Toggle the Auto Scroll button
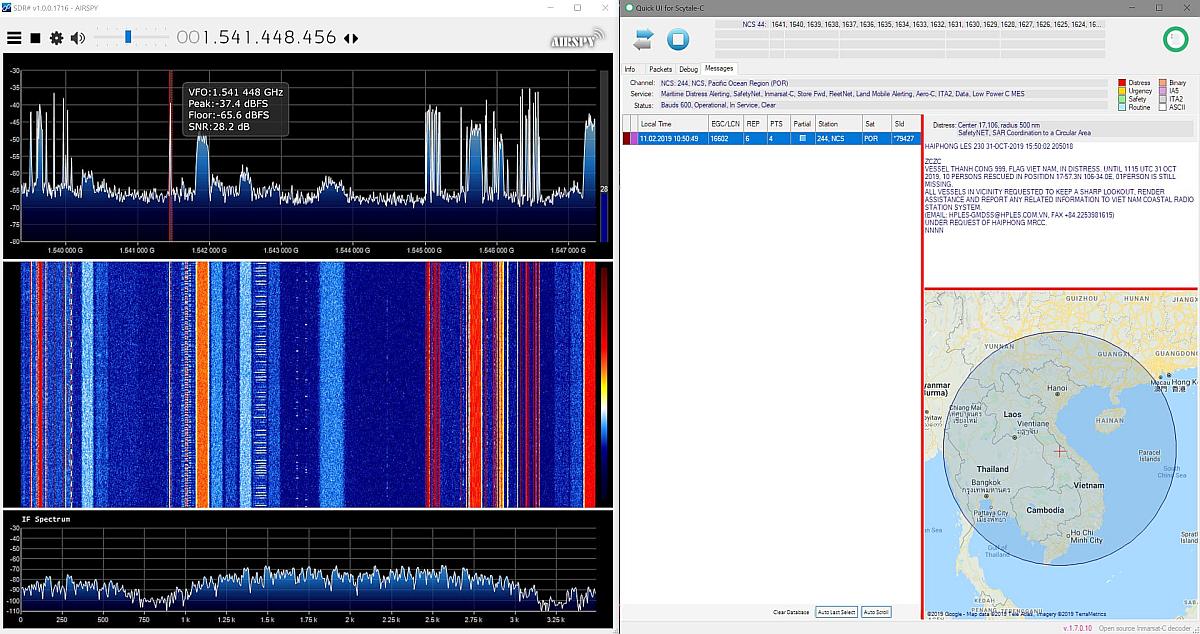 [x=875, y=612]
